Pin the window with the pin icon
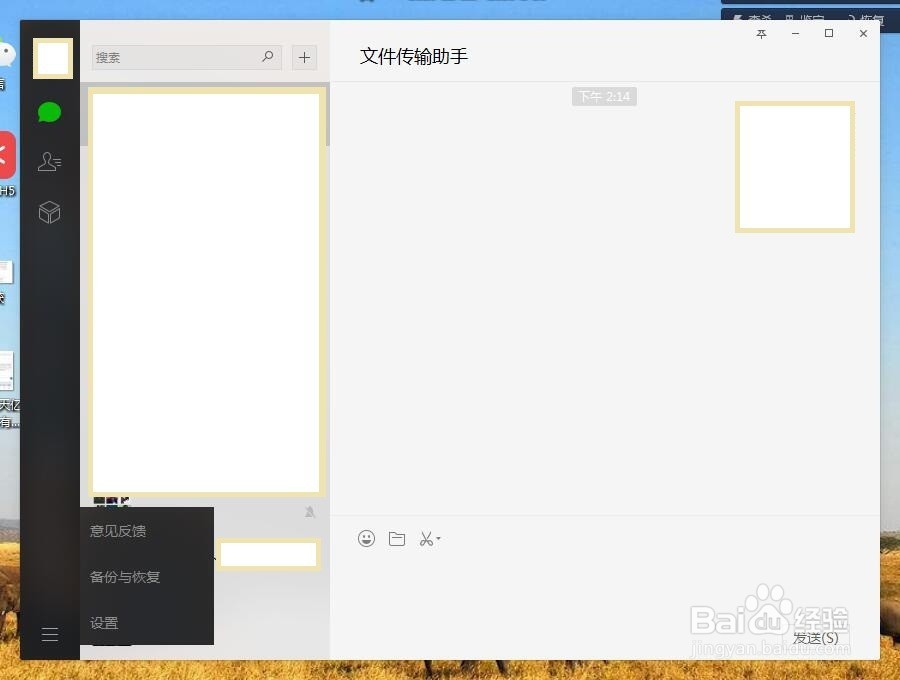The width and height of the screenshot is (900, 680). 762,34
